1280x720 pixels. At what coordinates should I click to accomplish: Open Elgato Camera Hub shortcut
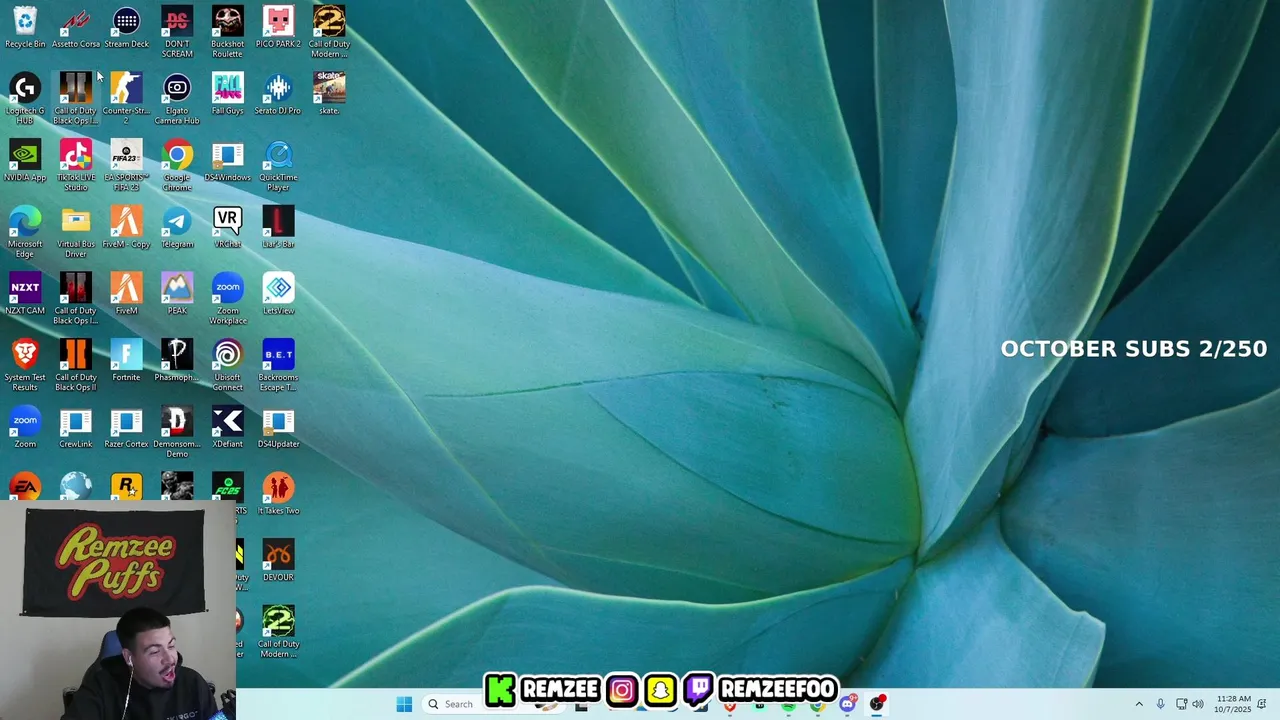[177, 99]
